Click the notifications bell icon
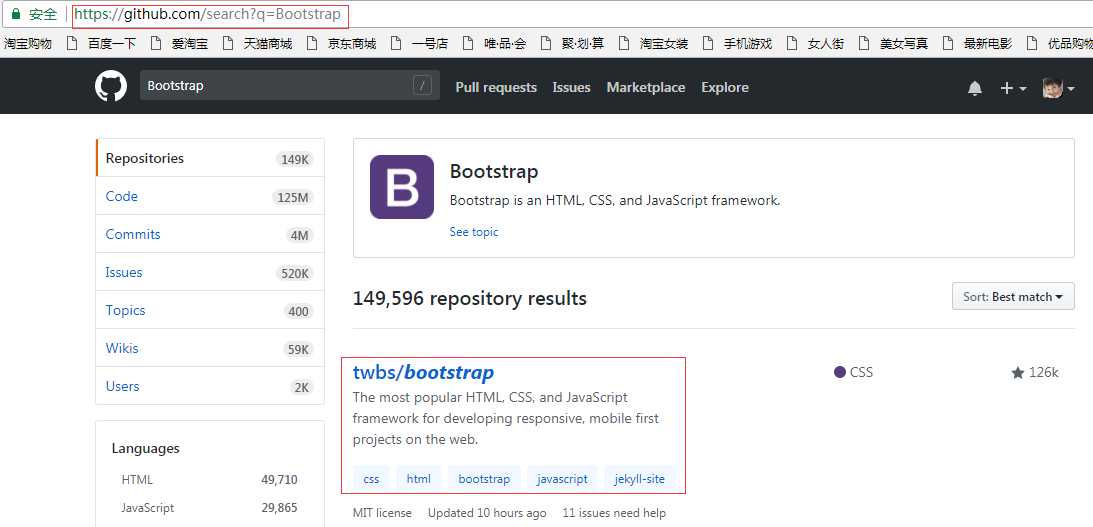 pos(975,88)
